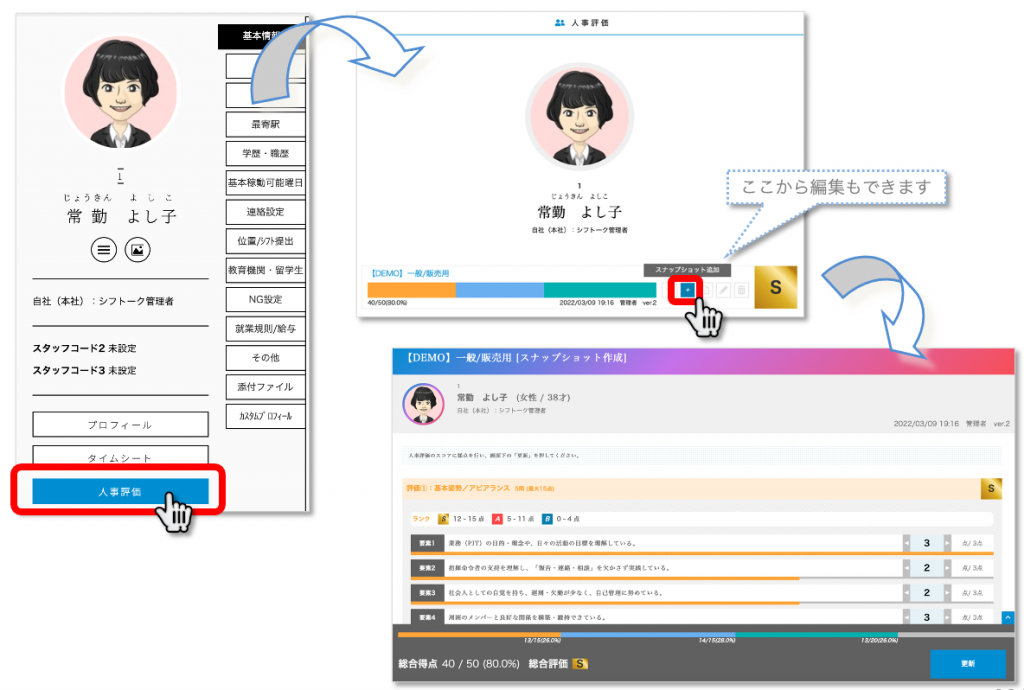Viewport: 1024px width, 690px height.
Task: Open the round hamburger menu icon
Action: click(104, 250)
